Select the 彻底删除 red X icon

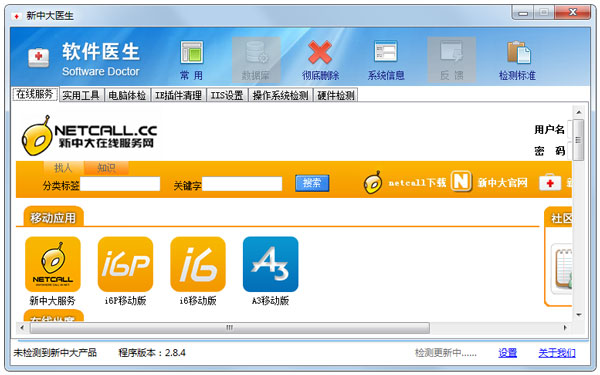pyautogui.click(x=320, y=60)
